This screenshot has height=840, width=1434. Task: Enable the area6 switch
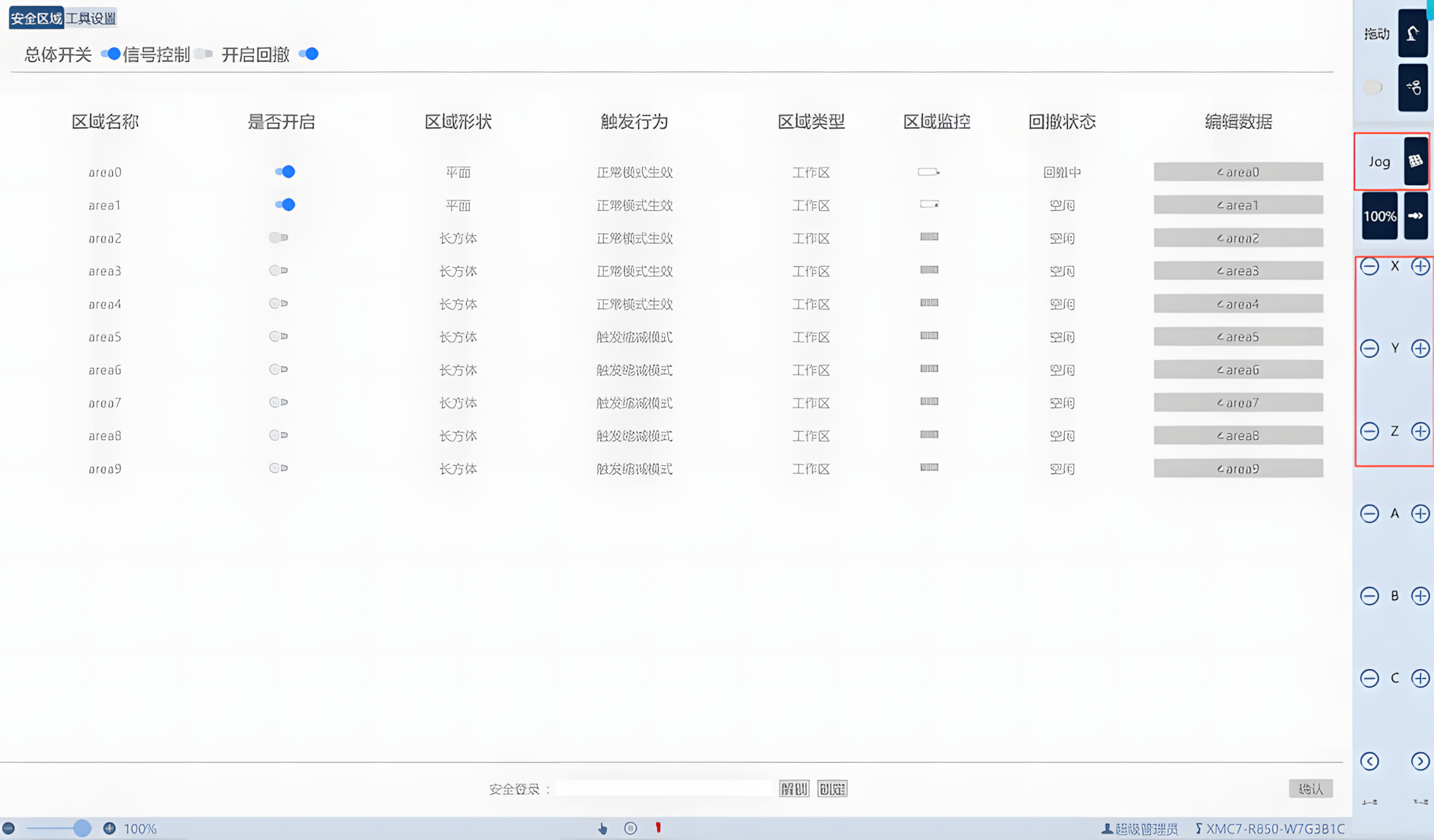pyautogui.click(x=279, y=370)
